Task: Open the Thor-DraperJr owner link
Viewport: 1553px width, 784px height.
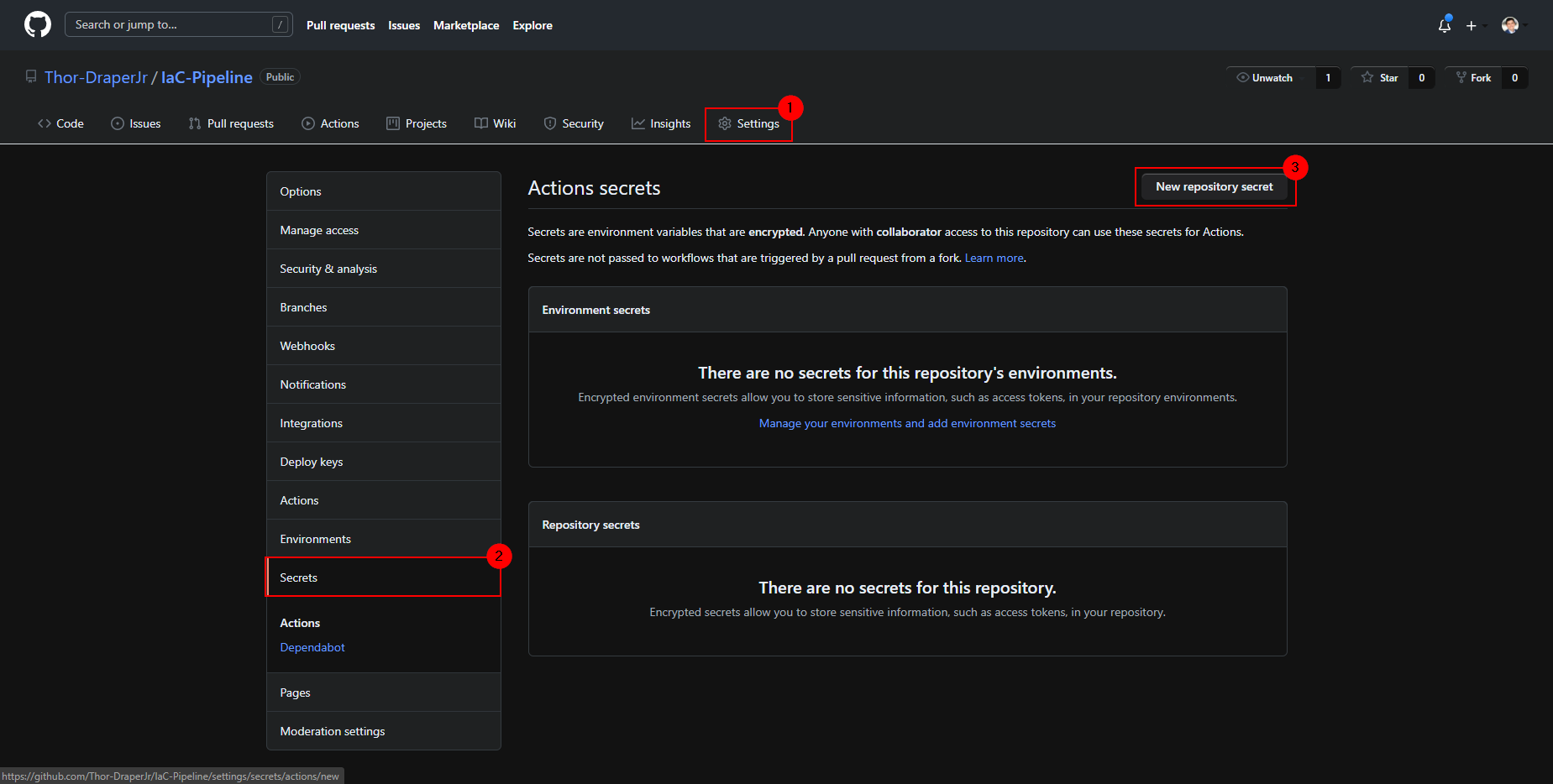Action: [x=96, y=77]
